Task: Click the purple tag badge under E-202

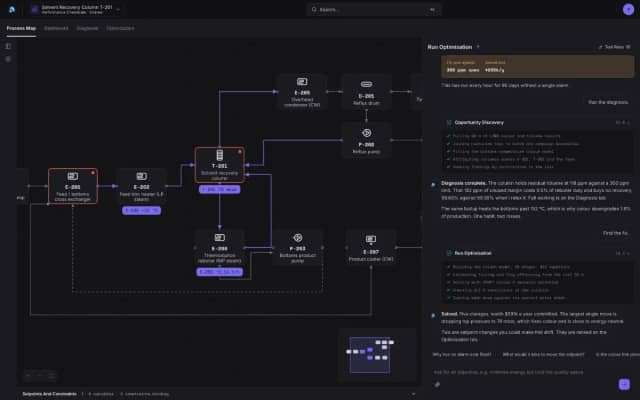Action: (x=141, y=211)
